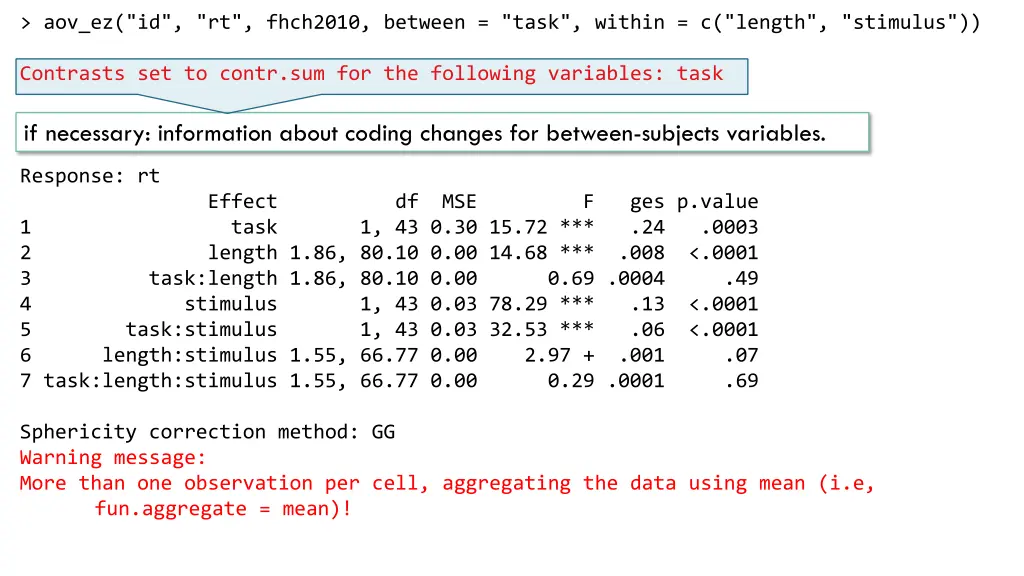The image size is (1024, 576).
Task: Click the ges value .24 for task
Action: click(x=647, y=227)
